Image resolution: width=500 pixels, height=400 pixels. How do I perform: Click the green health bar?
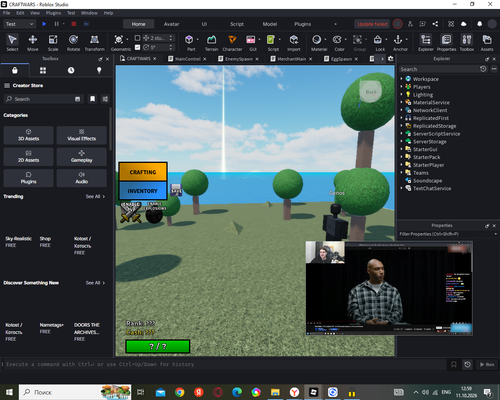tap(158, 346)
